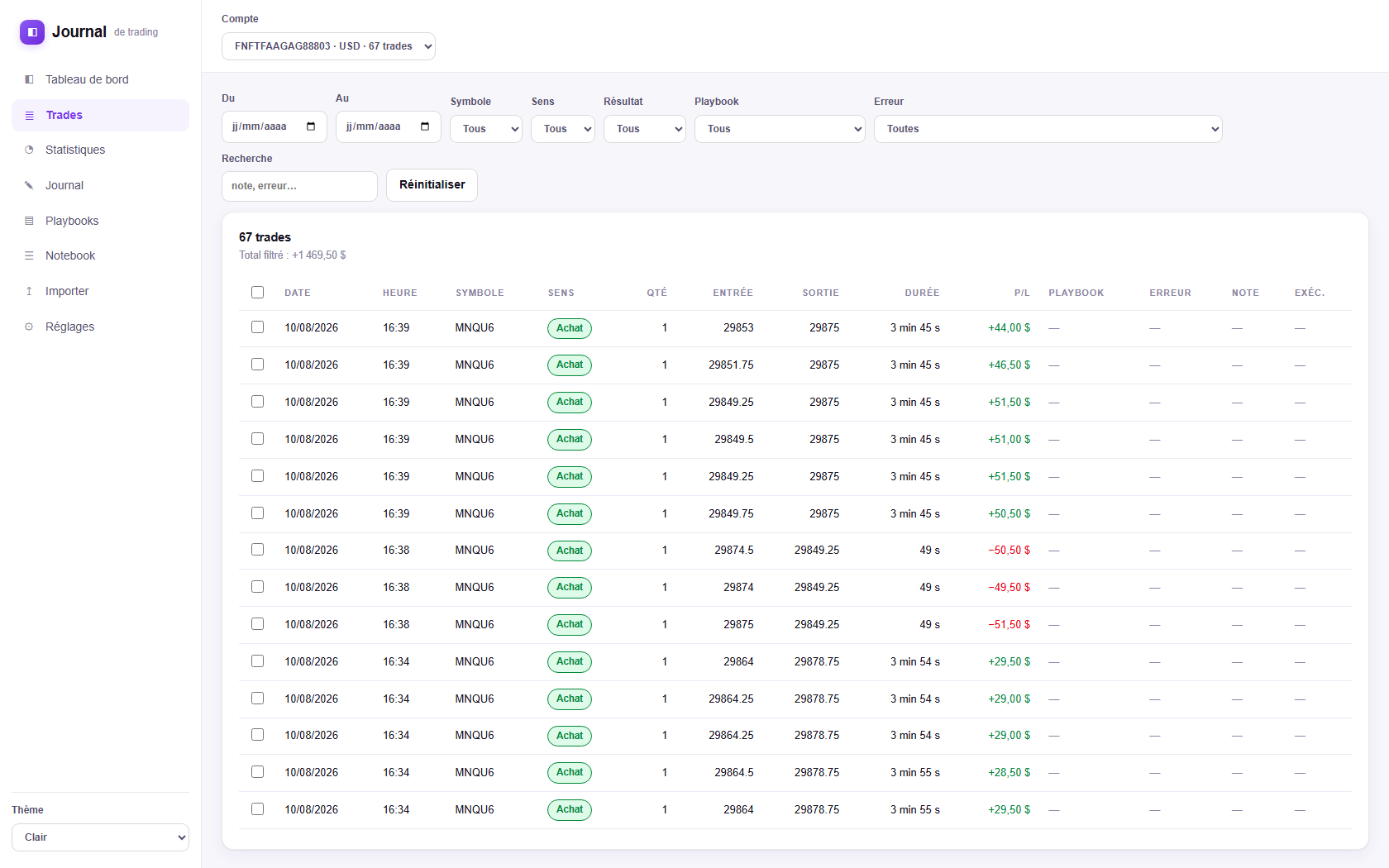Open the Compte account dropdown
This screenshot has height=868, width=1389.
click(328, 46)
